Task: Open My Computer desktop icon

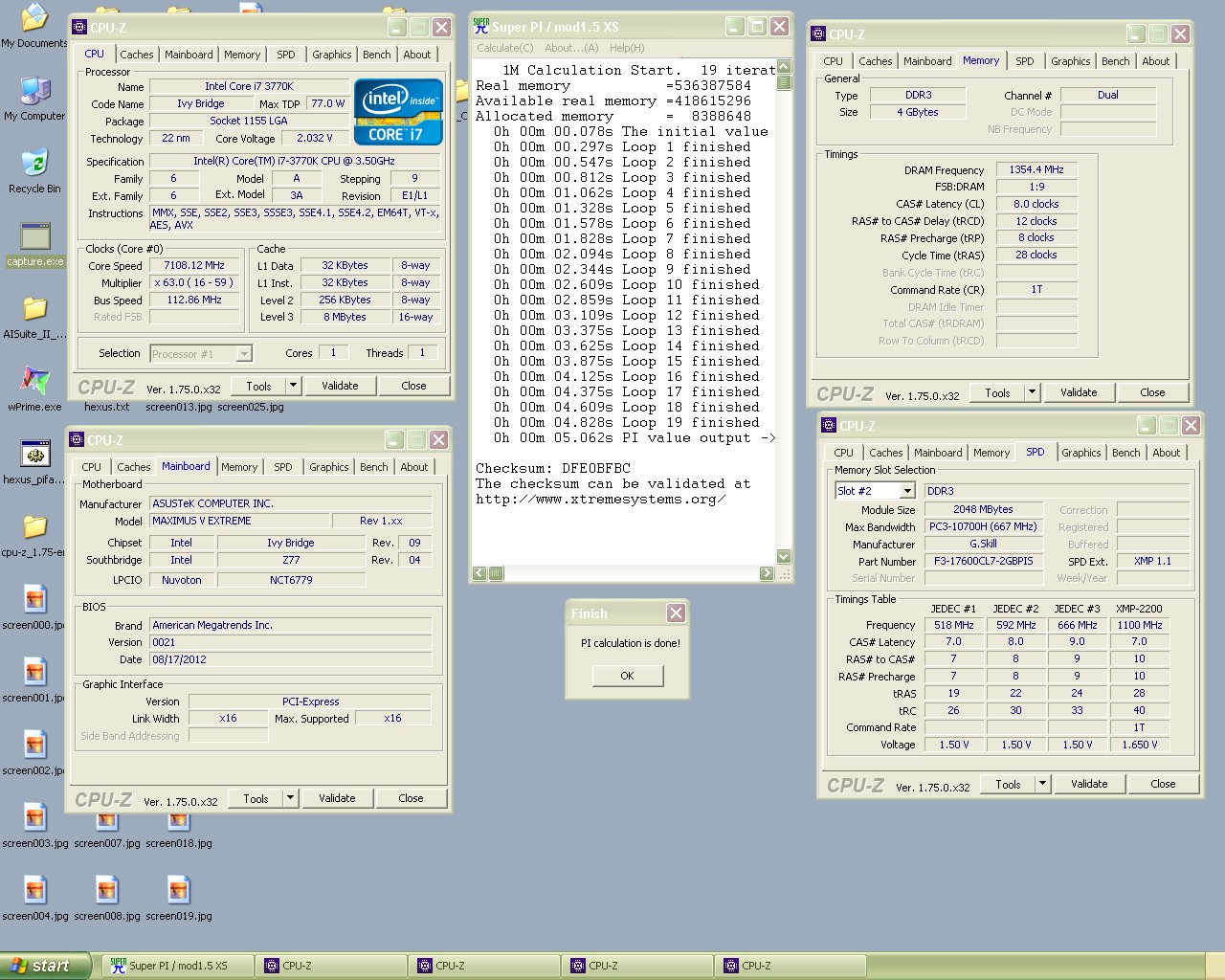Action: (x=34, y=100)
